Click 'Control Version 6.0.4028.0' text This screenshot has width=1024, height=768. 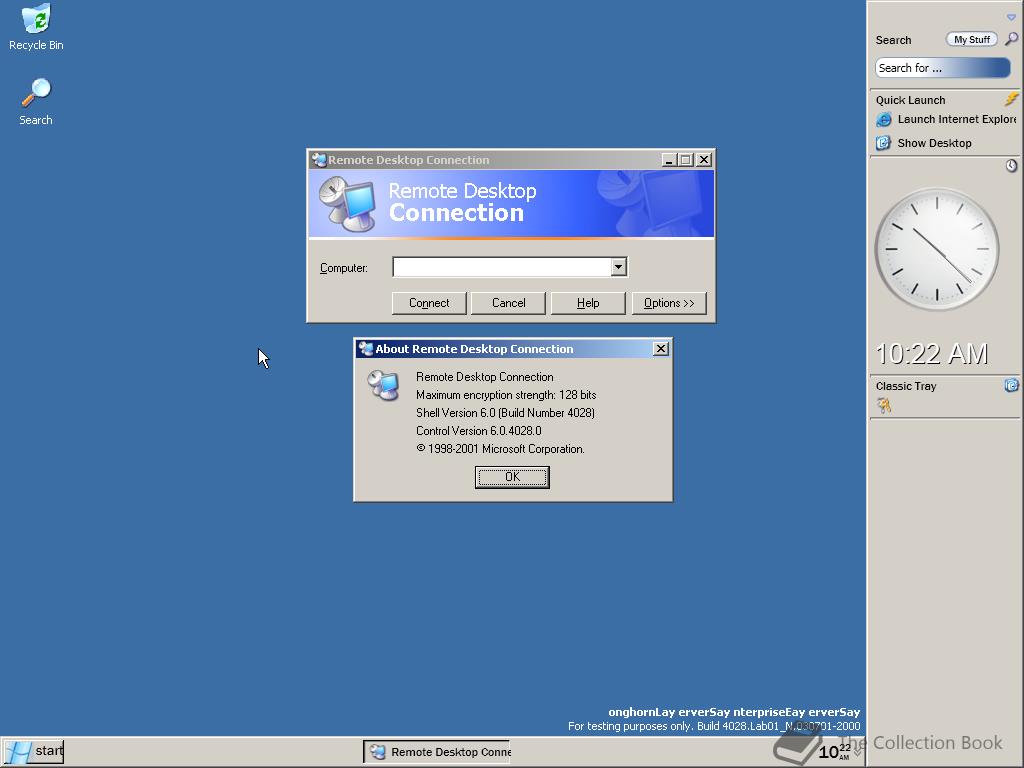click(479, 431)
